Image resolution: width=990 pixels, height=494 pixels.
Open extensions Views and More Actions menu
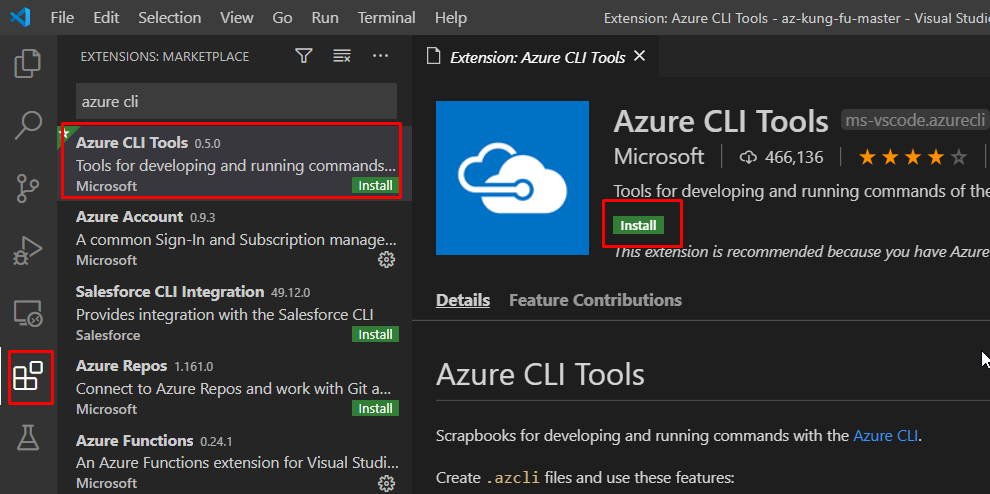pyautogui.click(x=380, y=56)
